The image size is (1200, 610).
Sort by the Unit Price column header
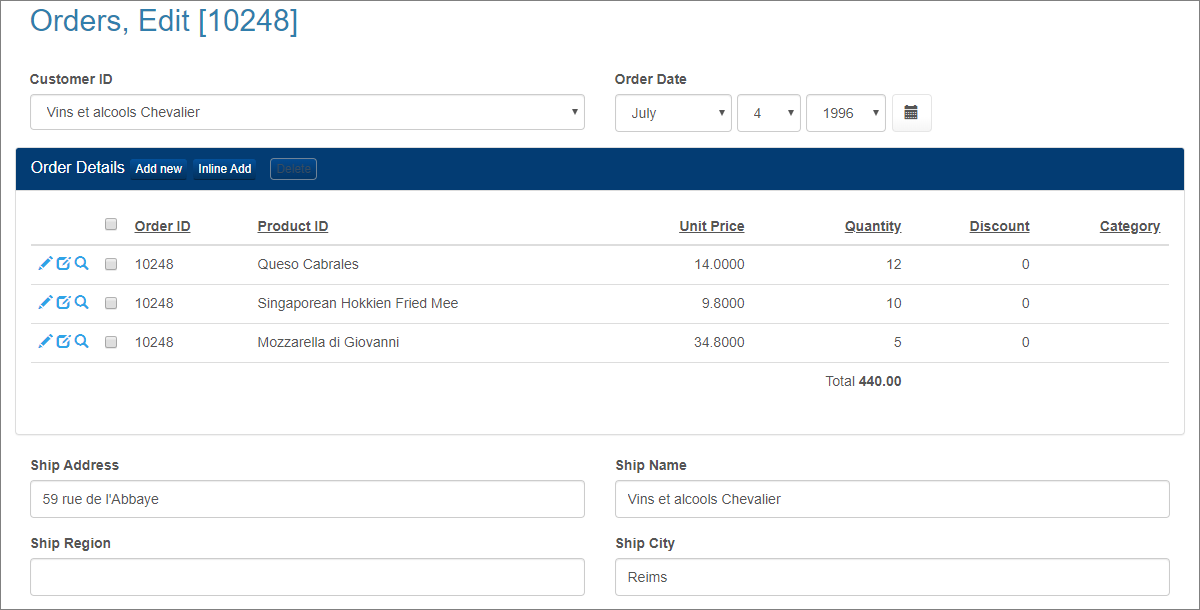711,225
